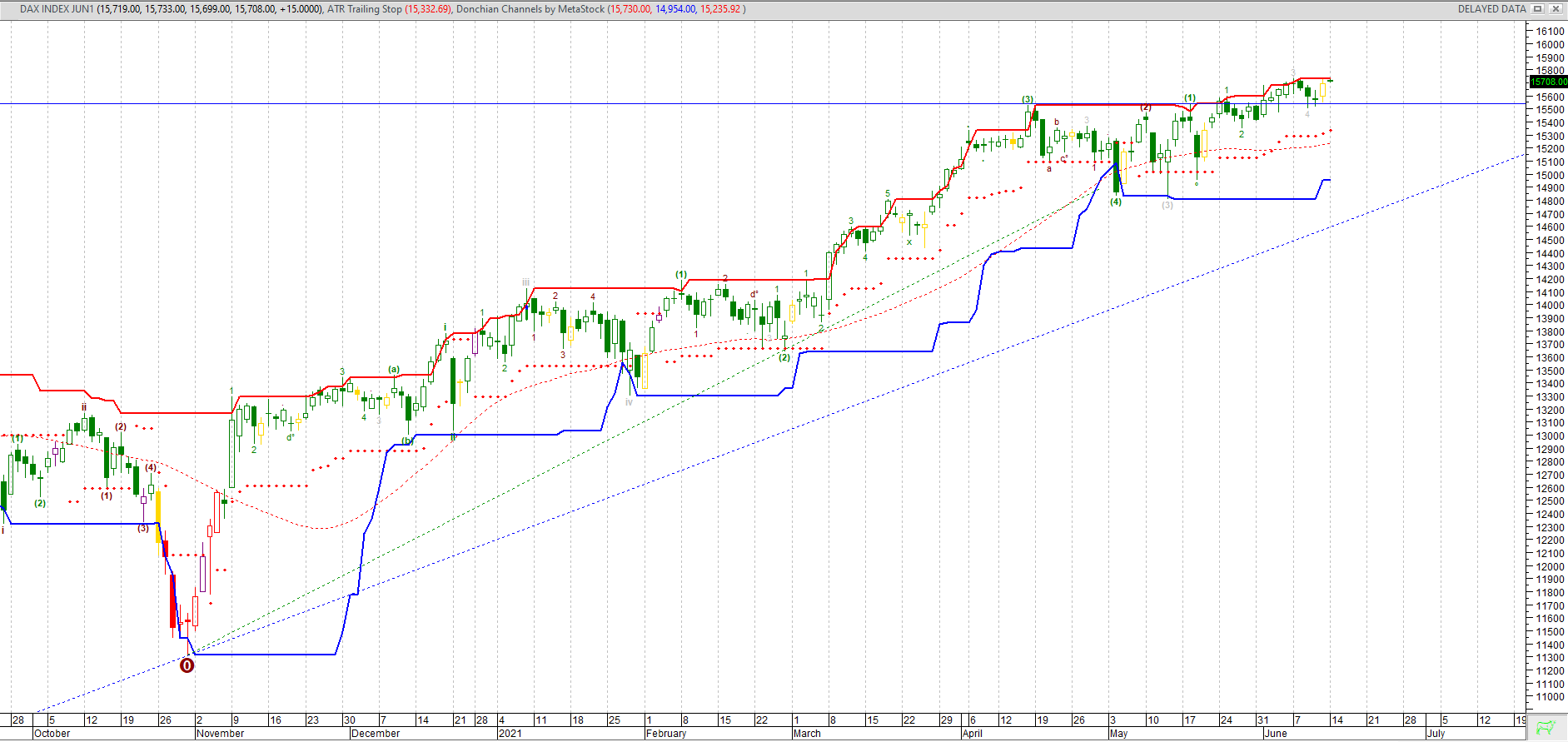Click the October month label on the date axis
This screenshot has width=1568, height=742.
[x=52, y=734]
